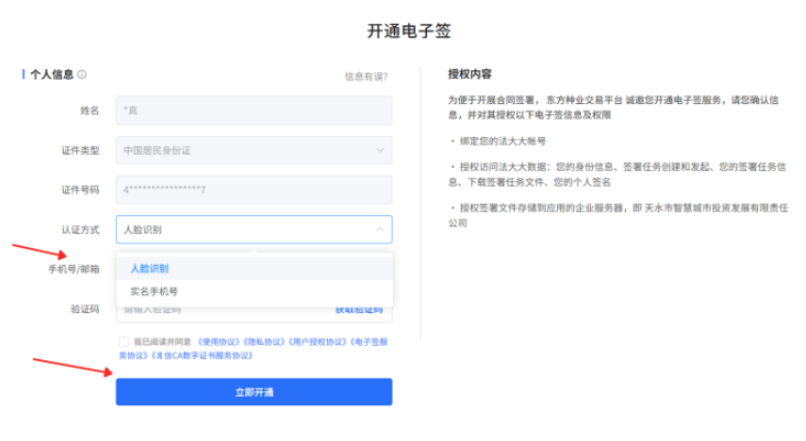Click into the 验证码 input field

coord(220,310)
